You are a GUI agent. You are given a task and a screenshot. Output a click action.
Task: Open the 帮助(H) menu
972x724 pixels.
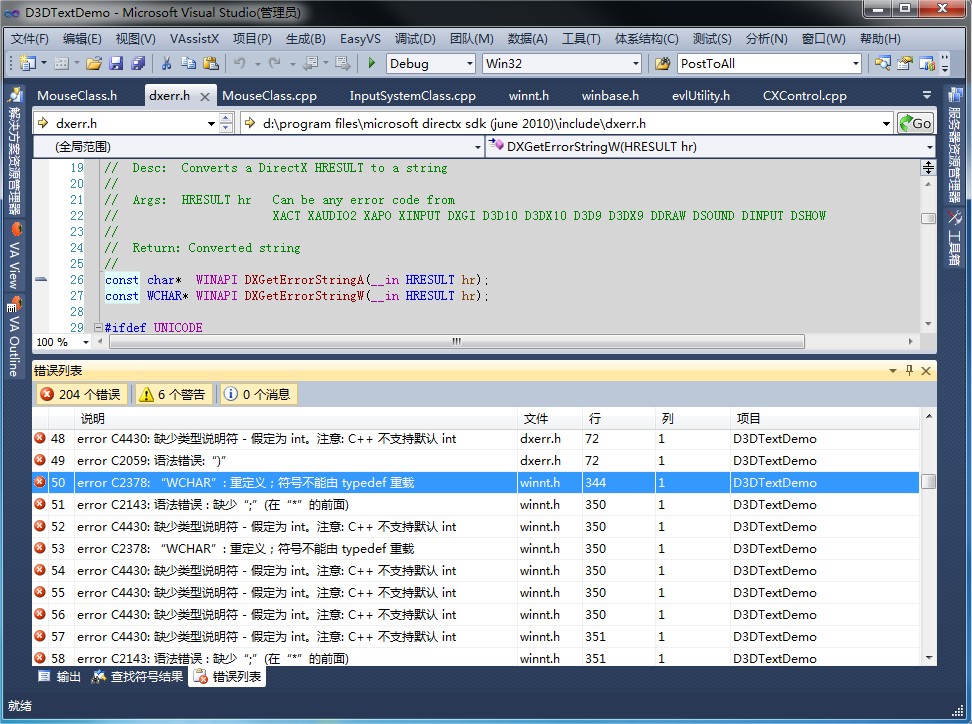coord(880,38)
